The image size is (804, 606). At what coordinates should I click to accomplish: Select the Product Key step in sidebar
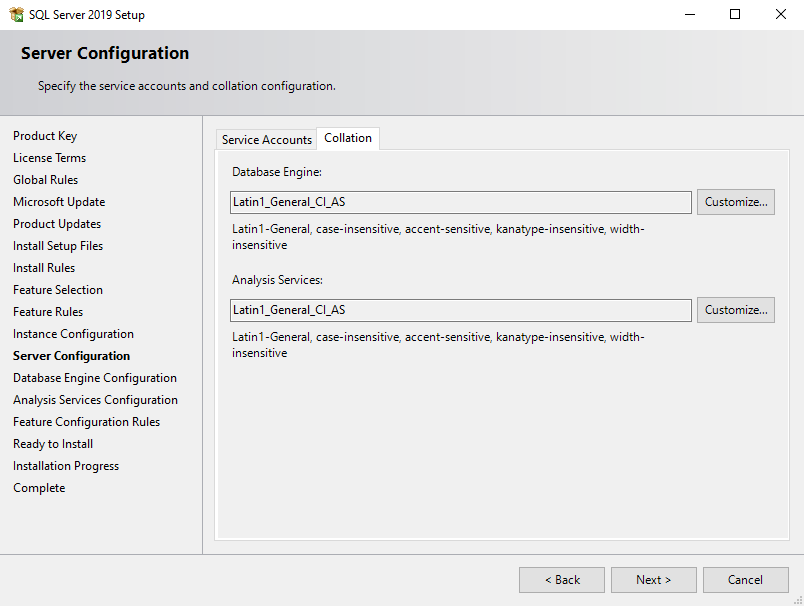pyautogui.click(x=45, y=136)
